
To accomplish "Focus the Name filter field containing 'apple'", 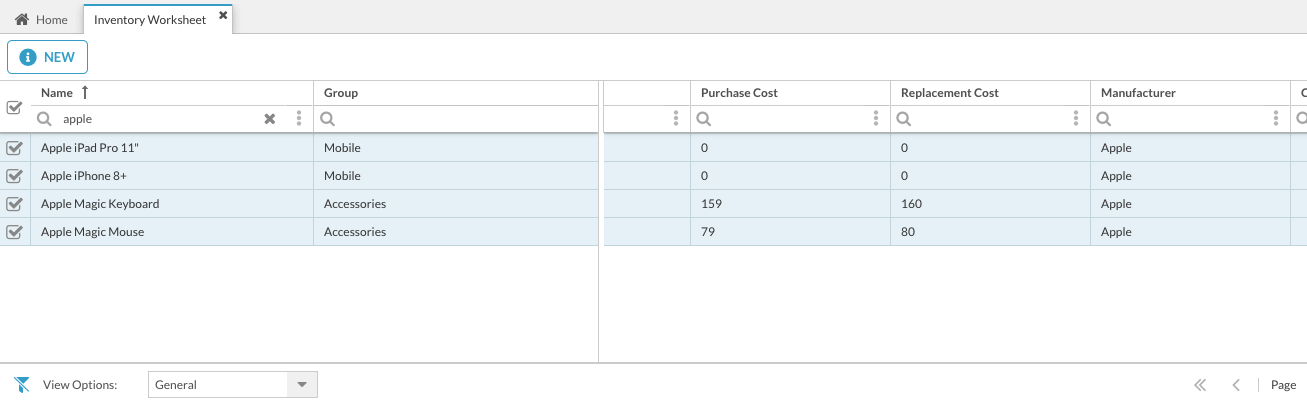I will pyautogui.click(x=158, y=119).
